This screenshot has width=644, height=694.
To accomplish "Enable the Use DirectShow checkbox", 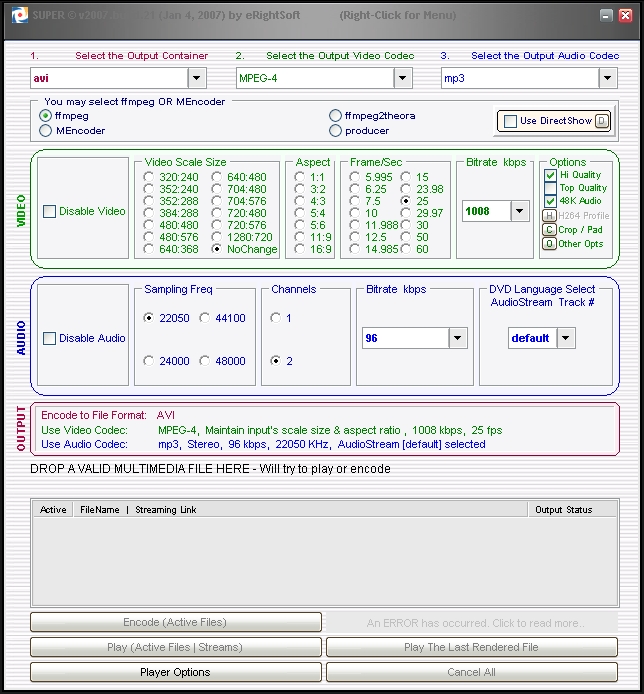I will point(510,121).
